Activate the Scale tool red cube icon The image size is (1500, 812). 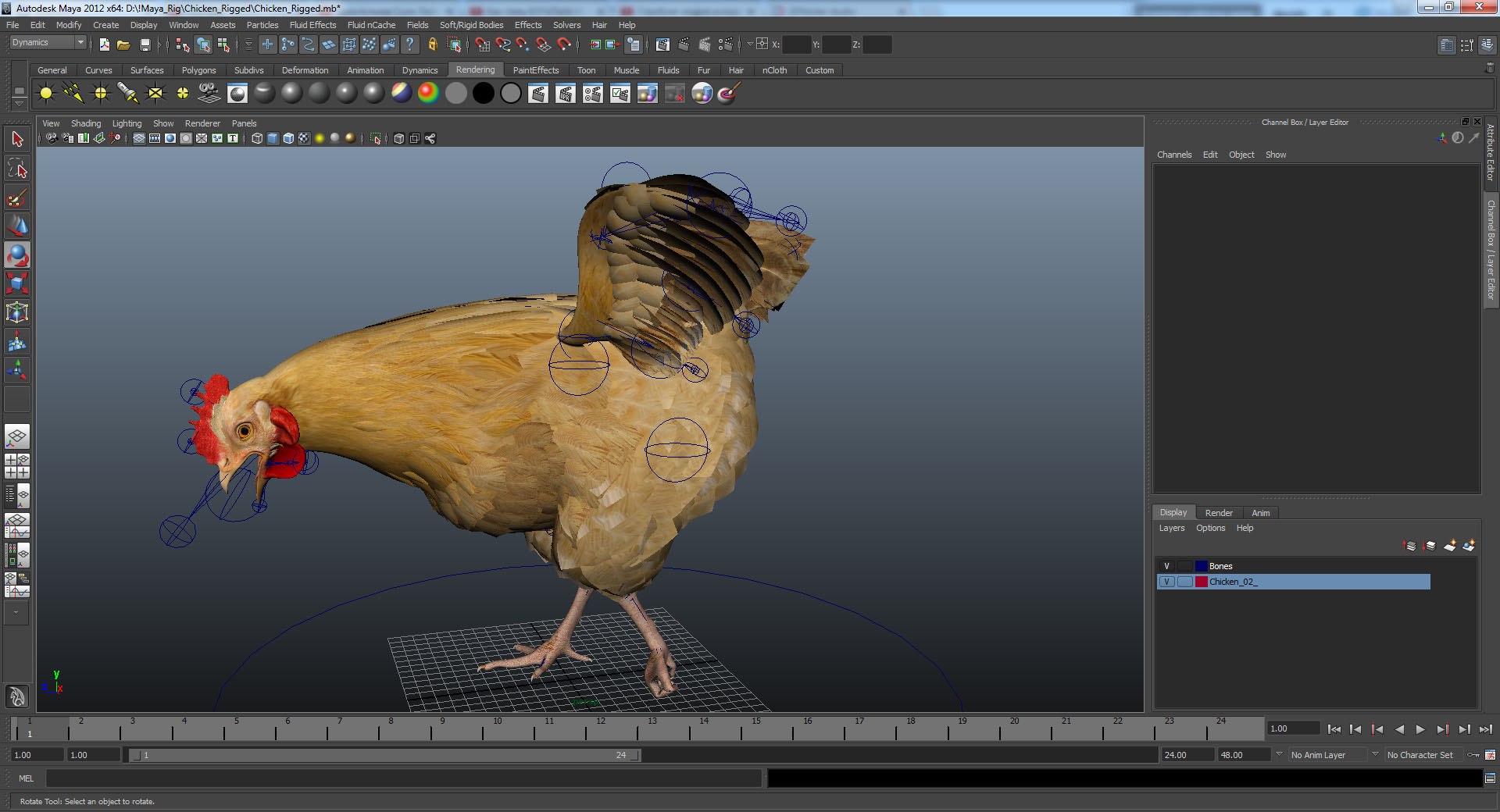pyautogui.click(x=17, y=283)
